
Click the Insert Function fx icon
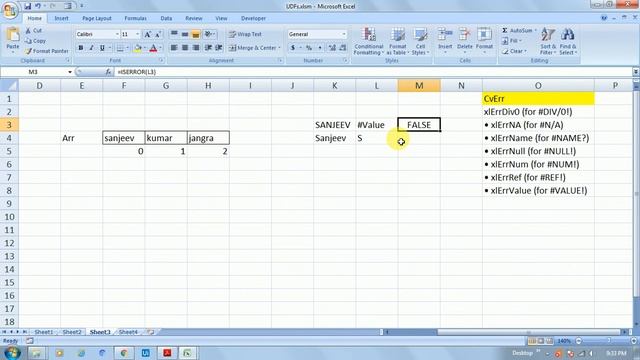pos(108,72)
